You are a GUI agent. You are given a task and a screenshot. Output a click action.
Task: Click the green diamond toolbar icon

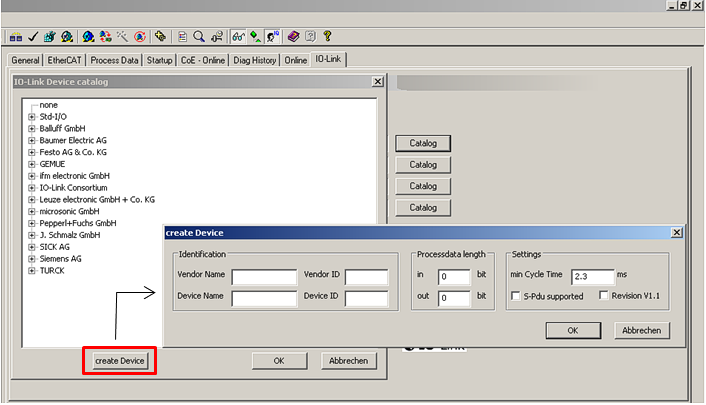coord(255,36)
